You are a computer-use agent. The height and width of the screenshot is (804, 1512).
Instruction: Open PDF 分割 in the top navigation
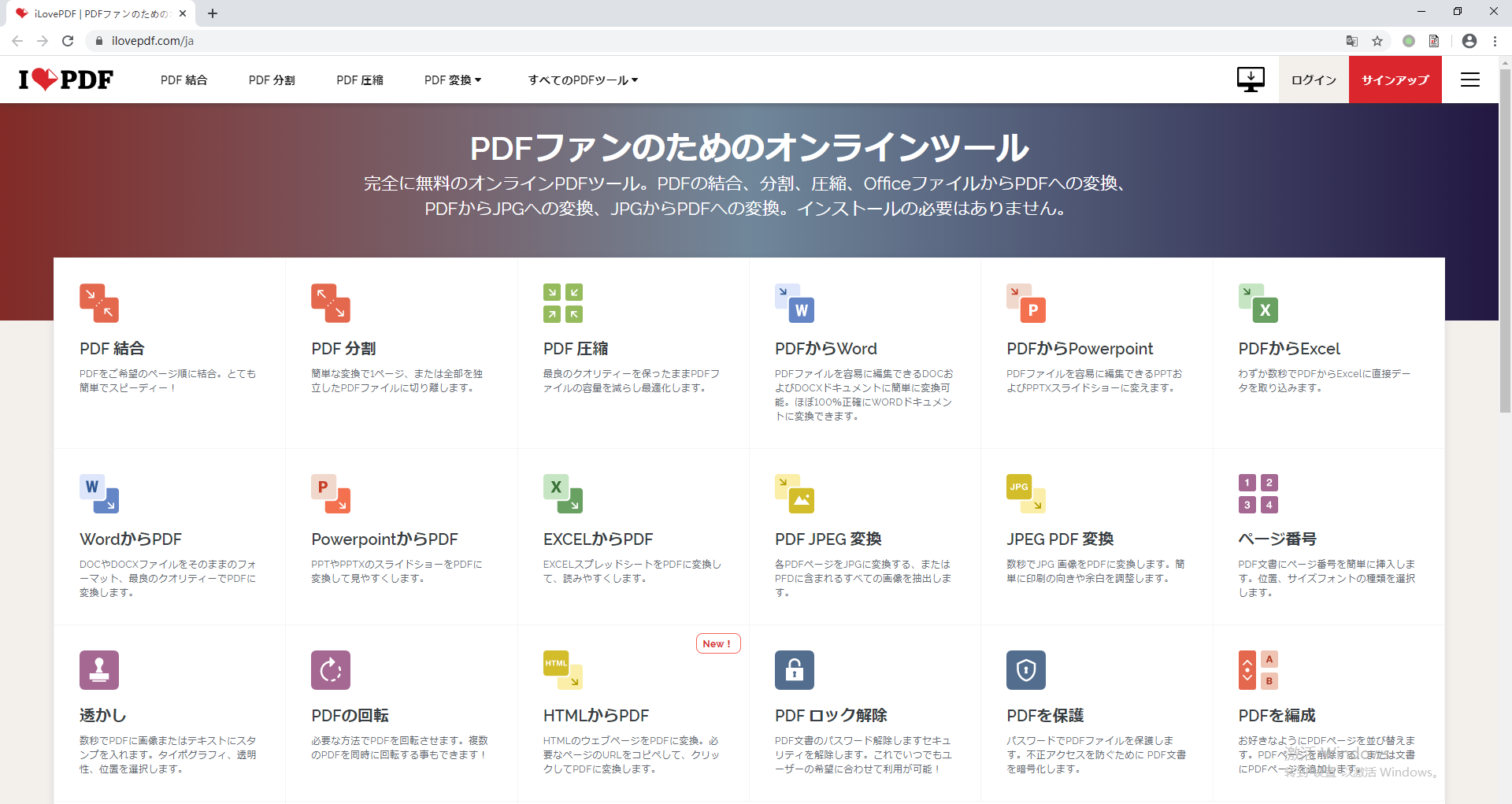(x=272, y=80)
